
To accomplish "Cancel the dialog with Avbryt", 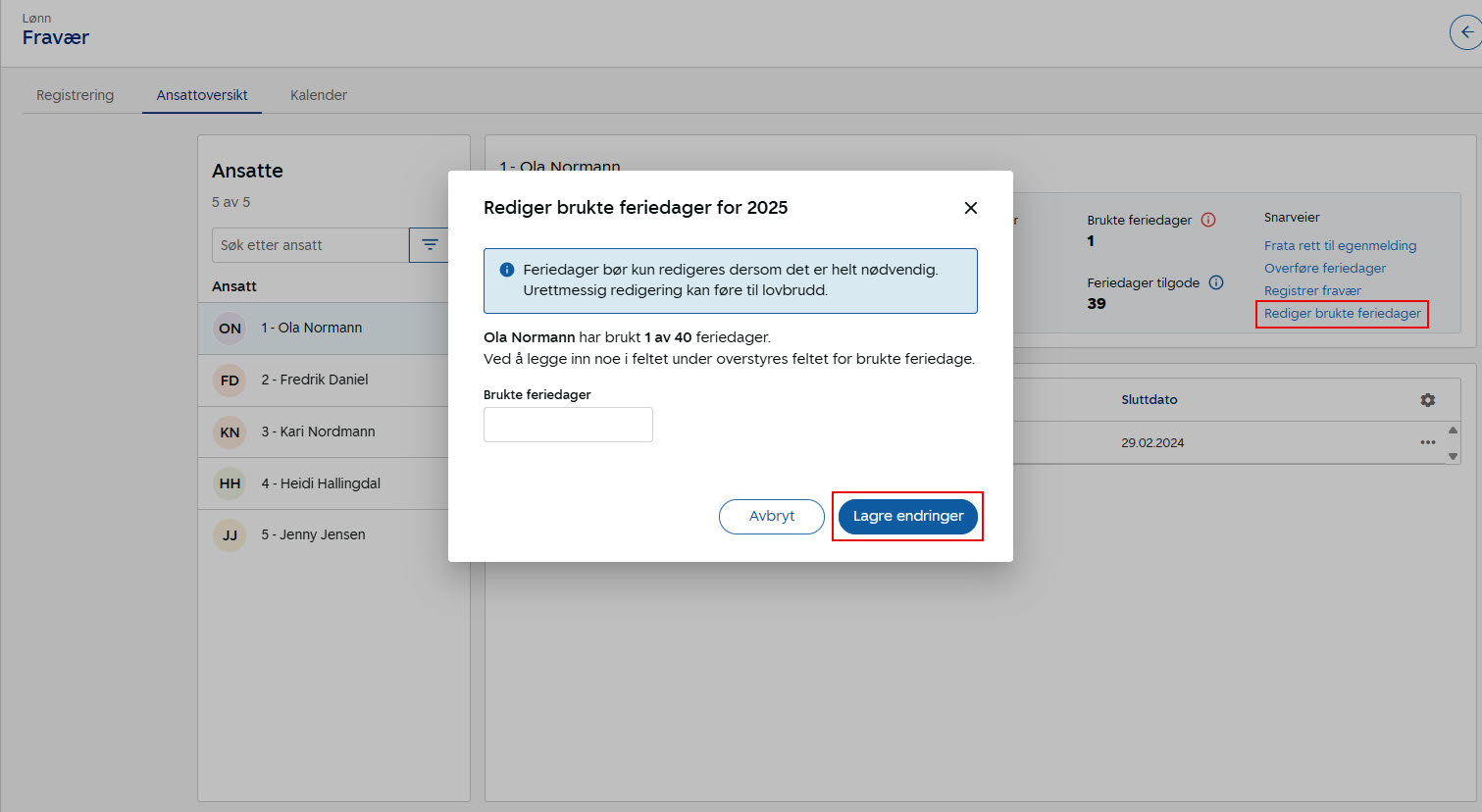I will tap(771, 516).
